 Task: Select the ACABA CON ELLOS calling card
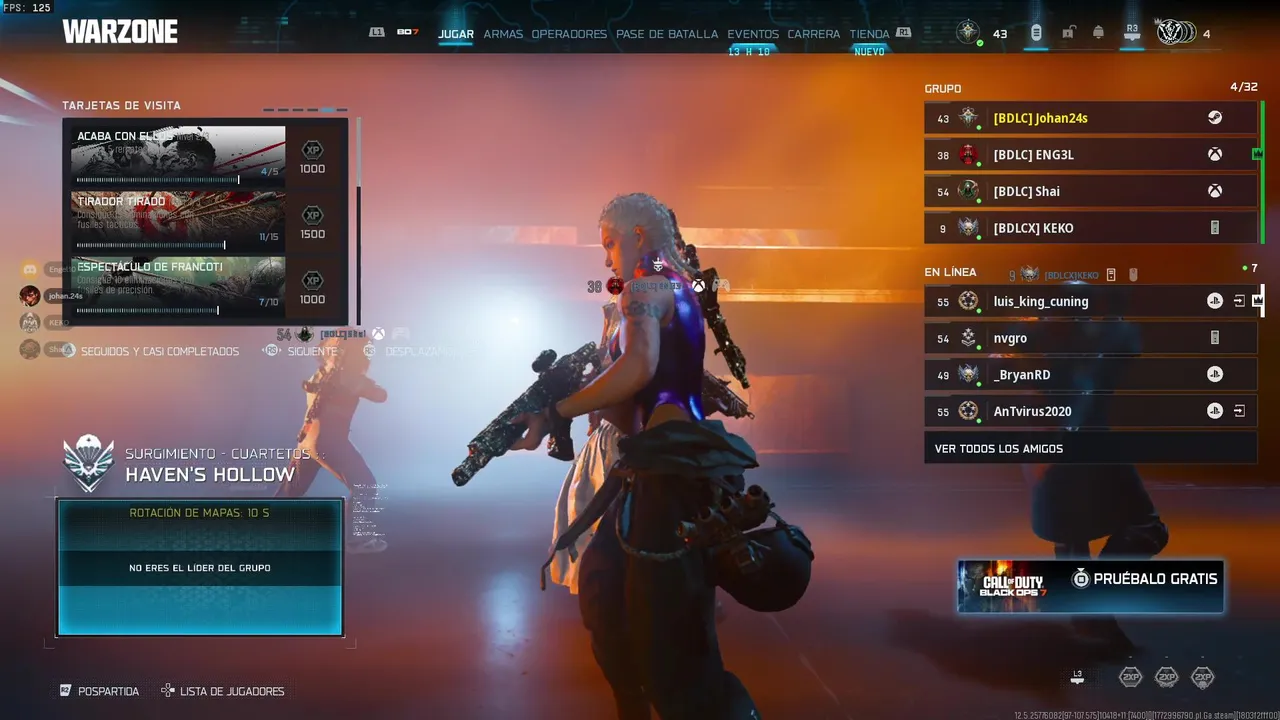pyautogui.click(x=178, y=154)
